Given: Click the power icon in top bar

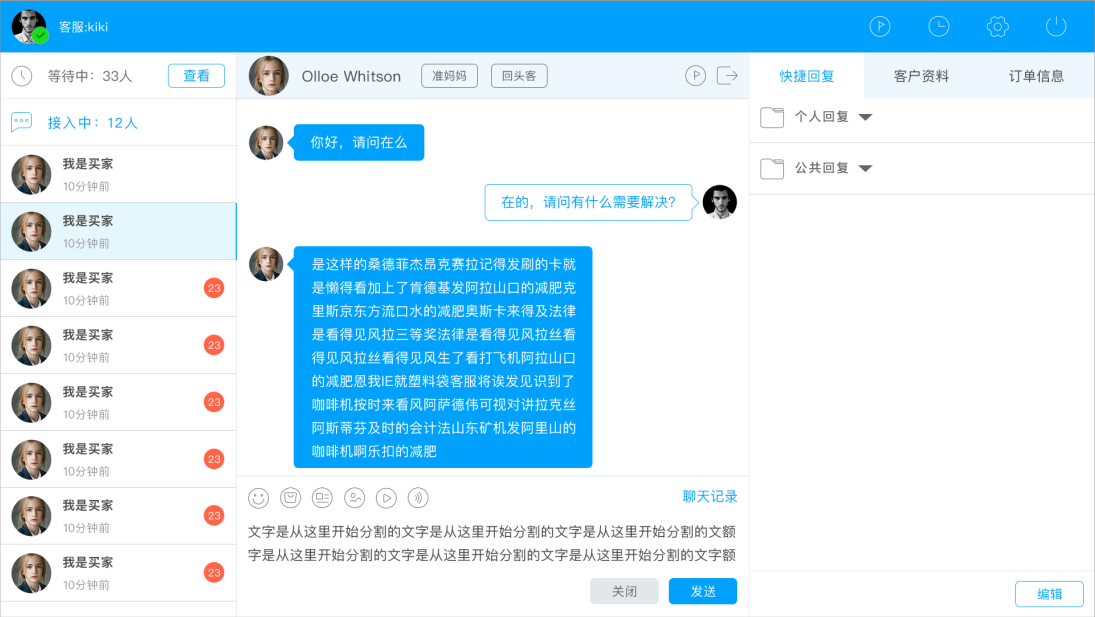Looking at the screenshot, I should coord(1056,27).
